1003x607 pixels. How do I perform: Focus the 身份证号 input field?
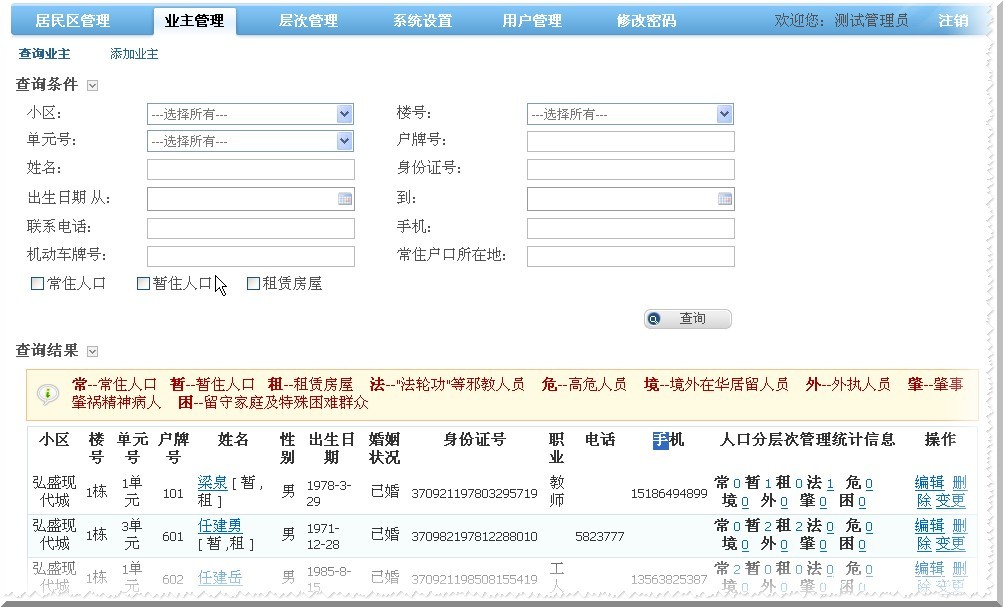point(630,169)
